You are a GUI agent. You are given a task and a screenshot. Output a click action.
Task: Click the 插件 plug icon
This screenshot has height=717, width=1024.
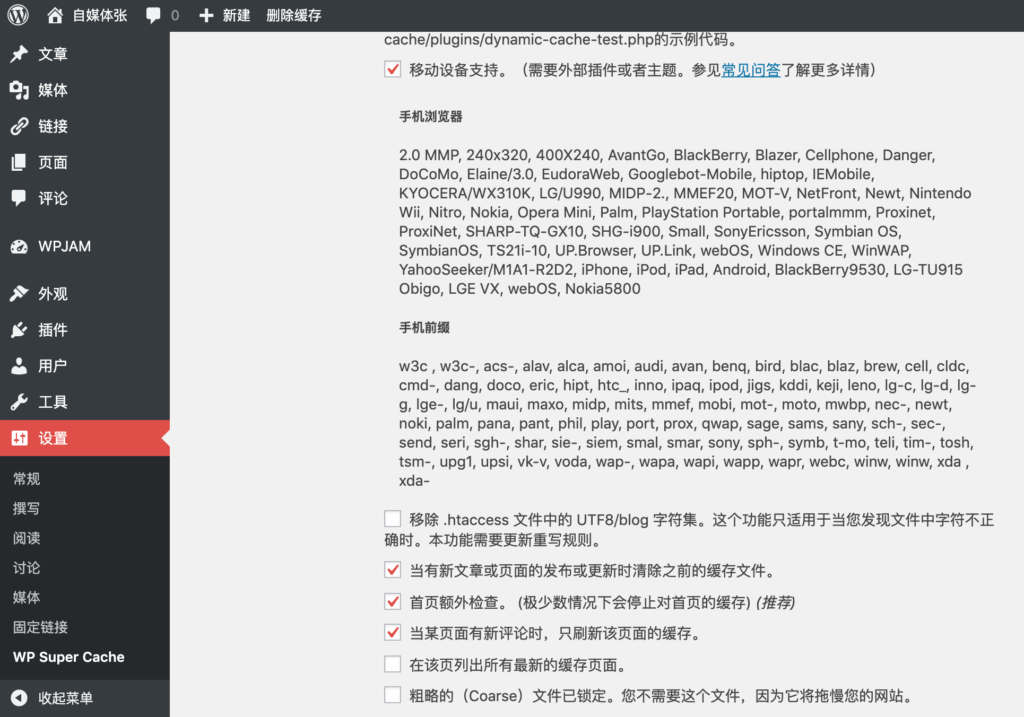pos(19,330)
